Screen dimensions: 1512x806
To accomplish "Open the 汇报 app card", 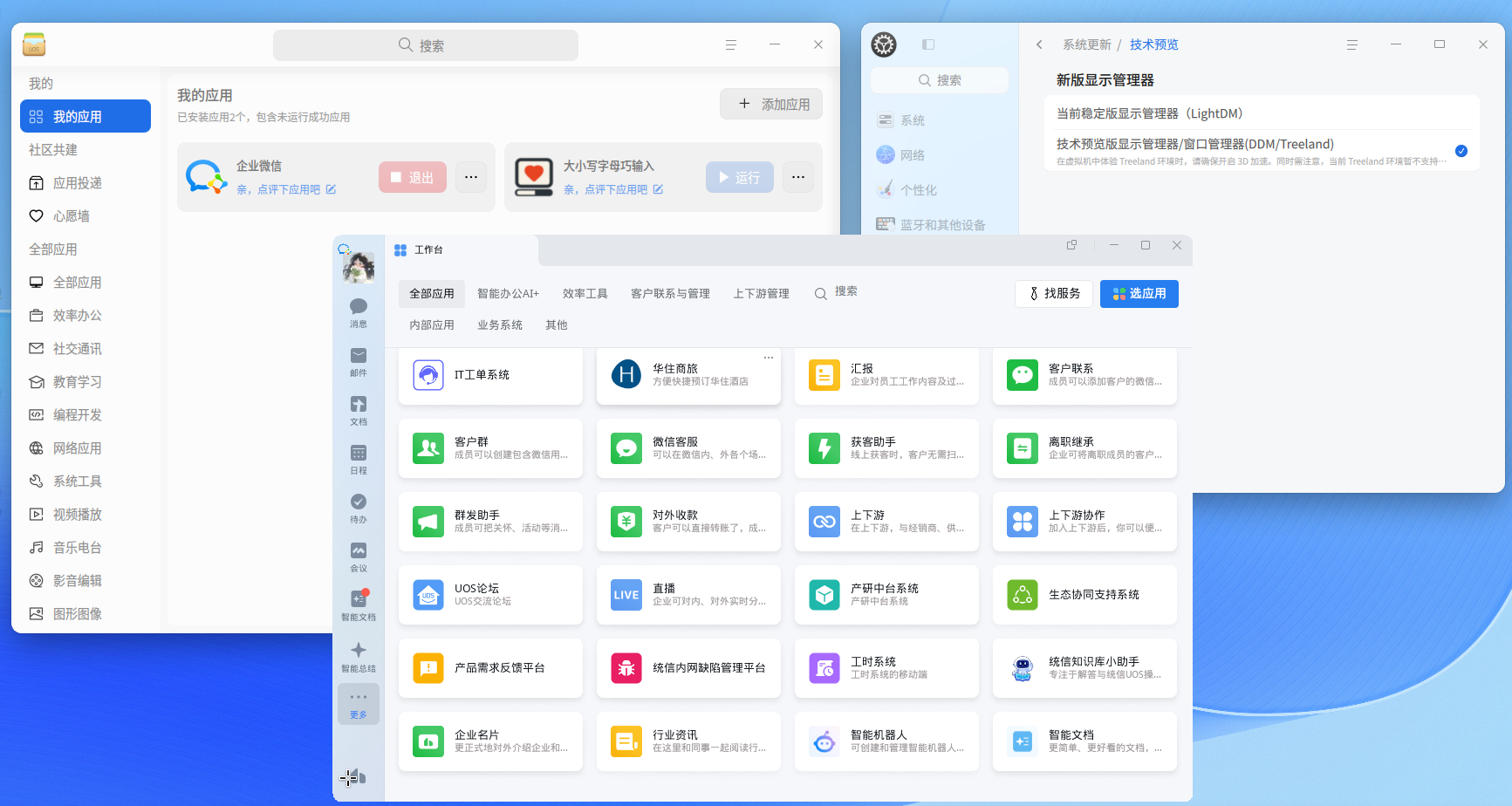I will click(886, 375).
